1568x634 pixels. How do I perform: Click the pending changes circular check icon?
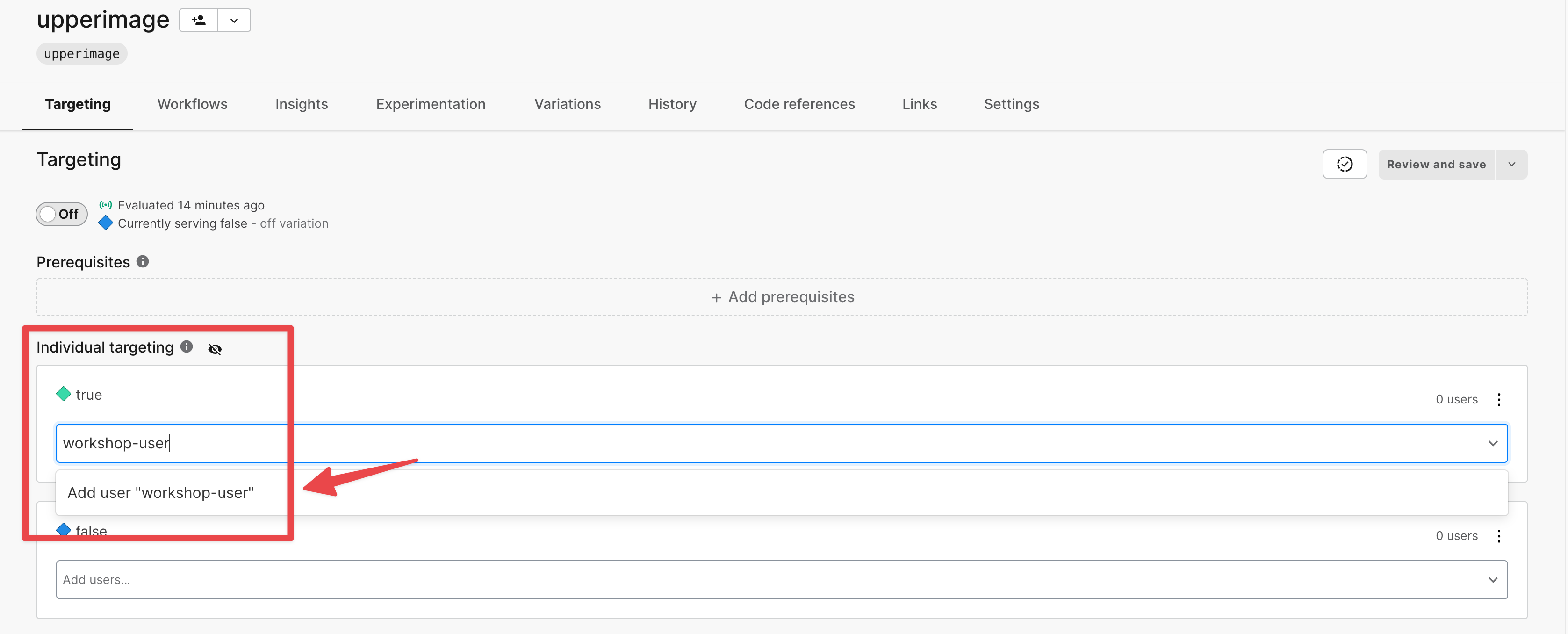(1344, 165)
